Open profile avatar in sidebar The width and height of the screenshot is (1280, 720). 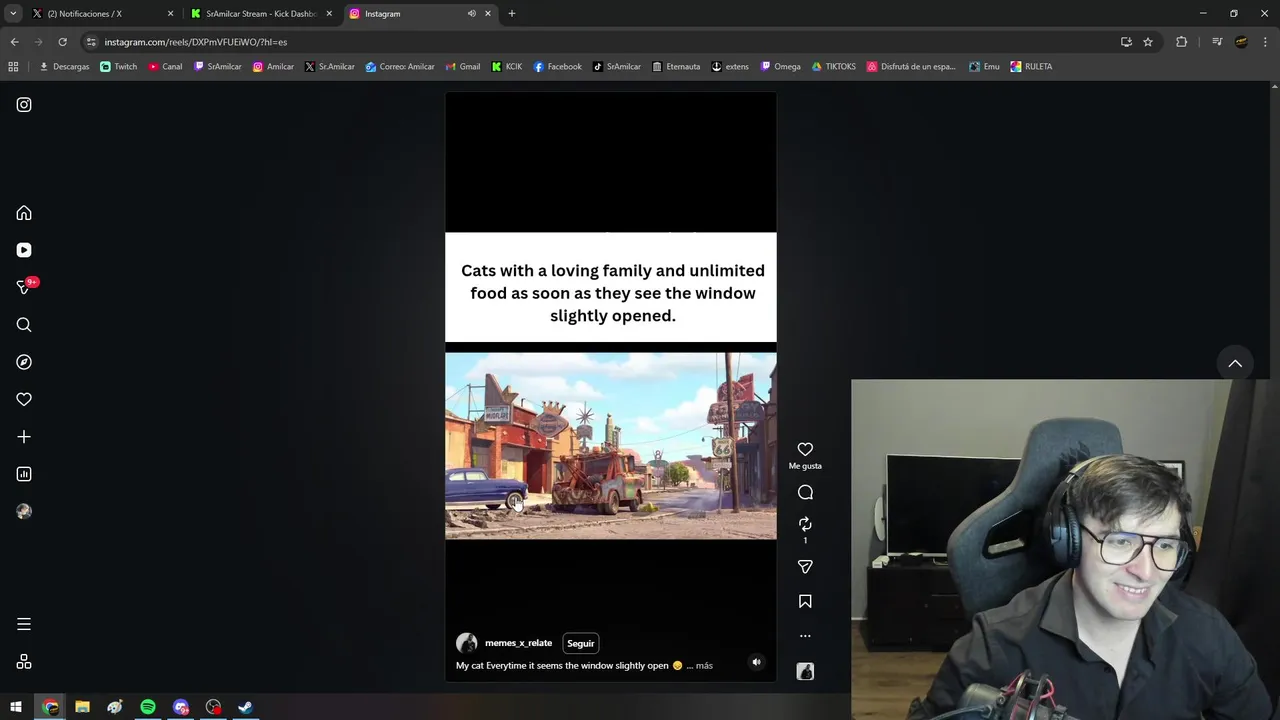tap(24, 511)
